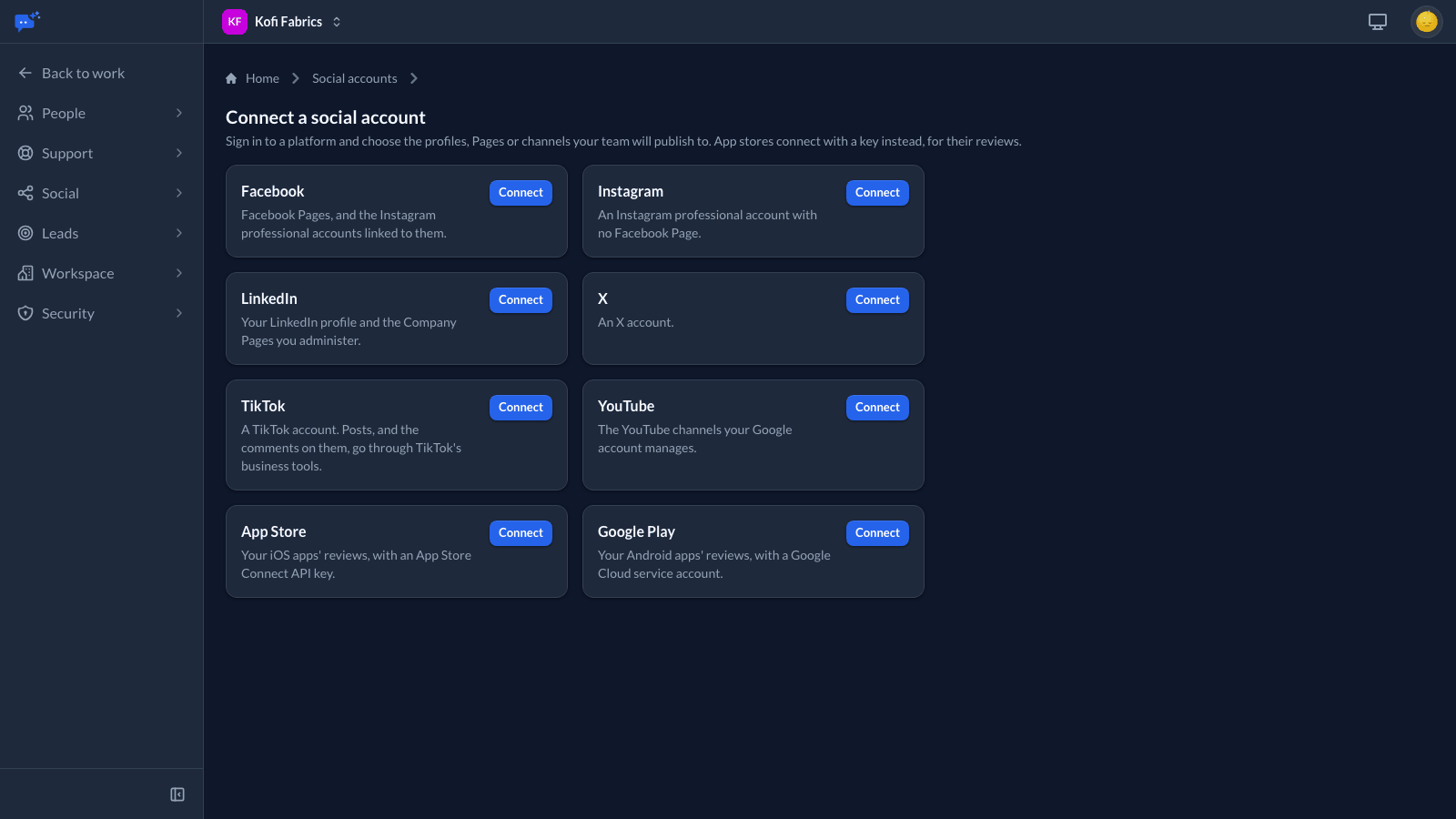Open the Workspace menu item

(x=101, y=273)
